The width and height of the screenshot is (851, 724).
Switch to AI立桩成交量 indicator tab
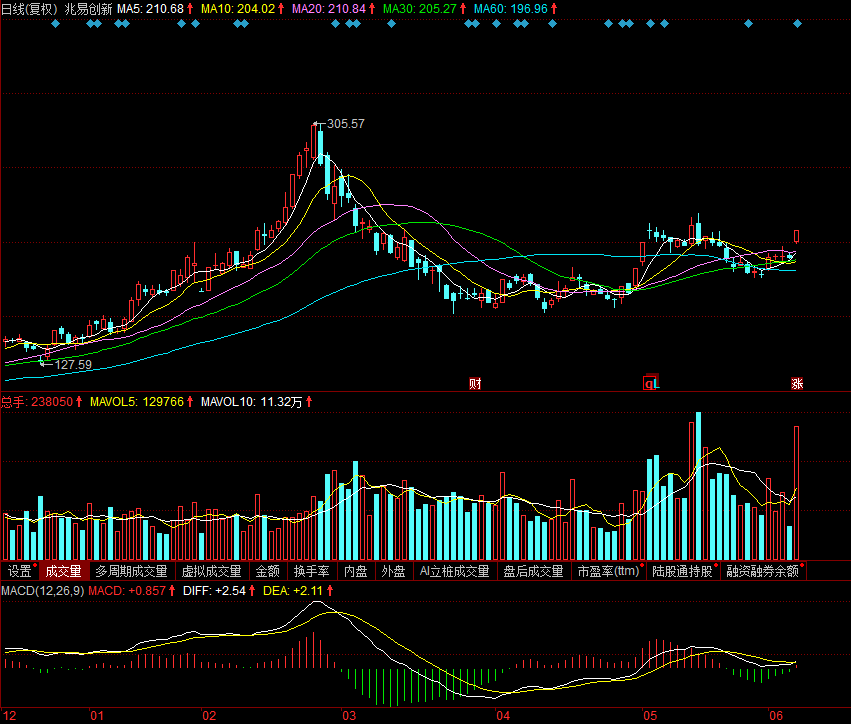[x=454, y=572]
